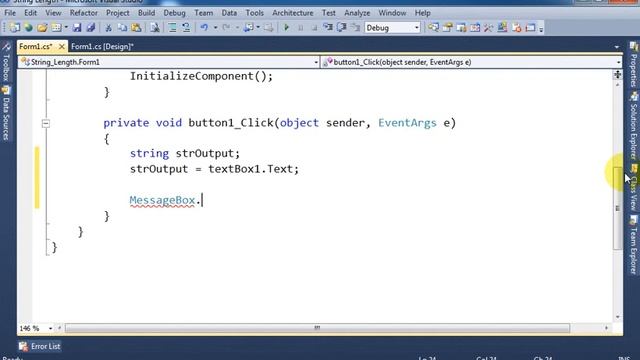Click the Redo arrow icon
Screen dimensions: 640x360
click(x=226, y=28)
